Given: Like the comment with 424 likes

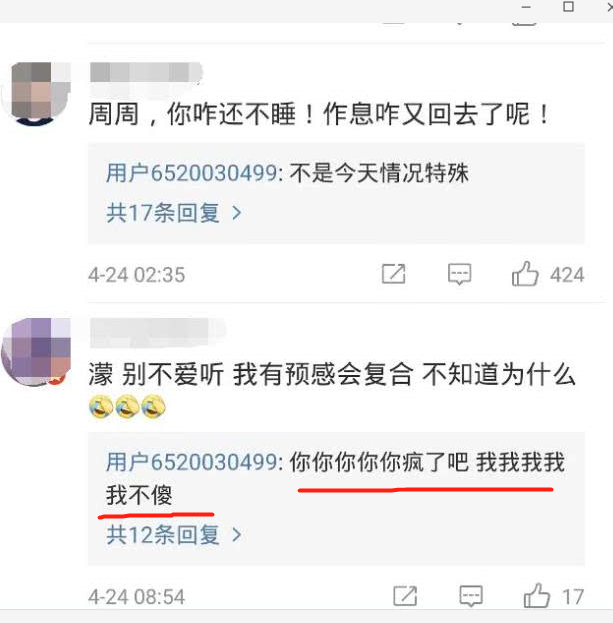Looking at the screenshot, I should pyautogui.click(x=525, y=274).
